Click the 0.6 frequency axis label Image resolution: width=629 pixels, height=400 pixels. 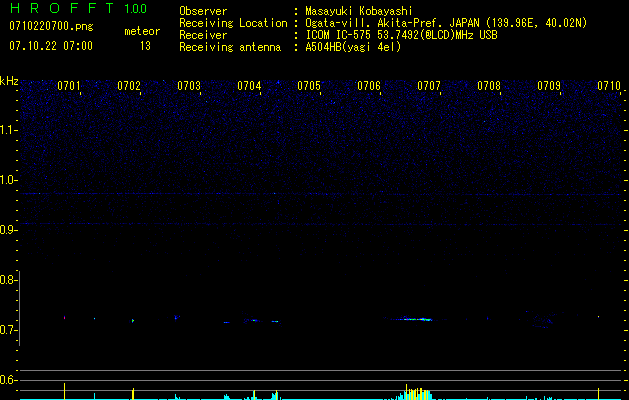tap(8, 380)
